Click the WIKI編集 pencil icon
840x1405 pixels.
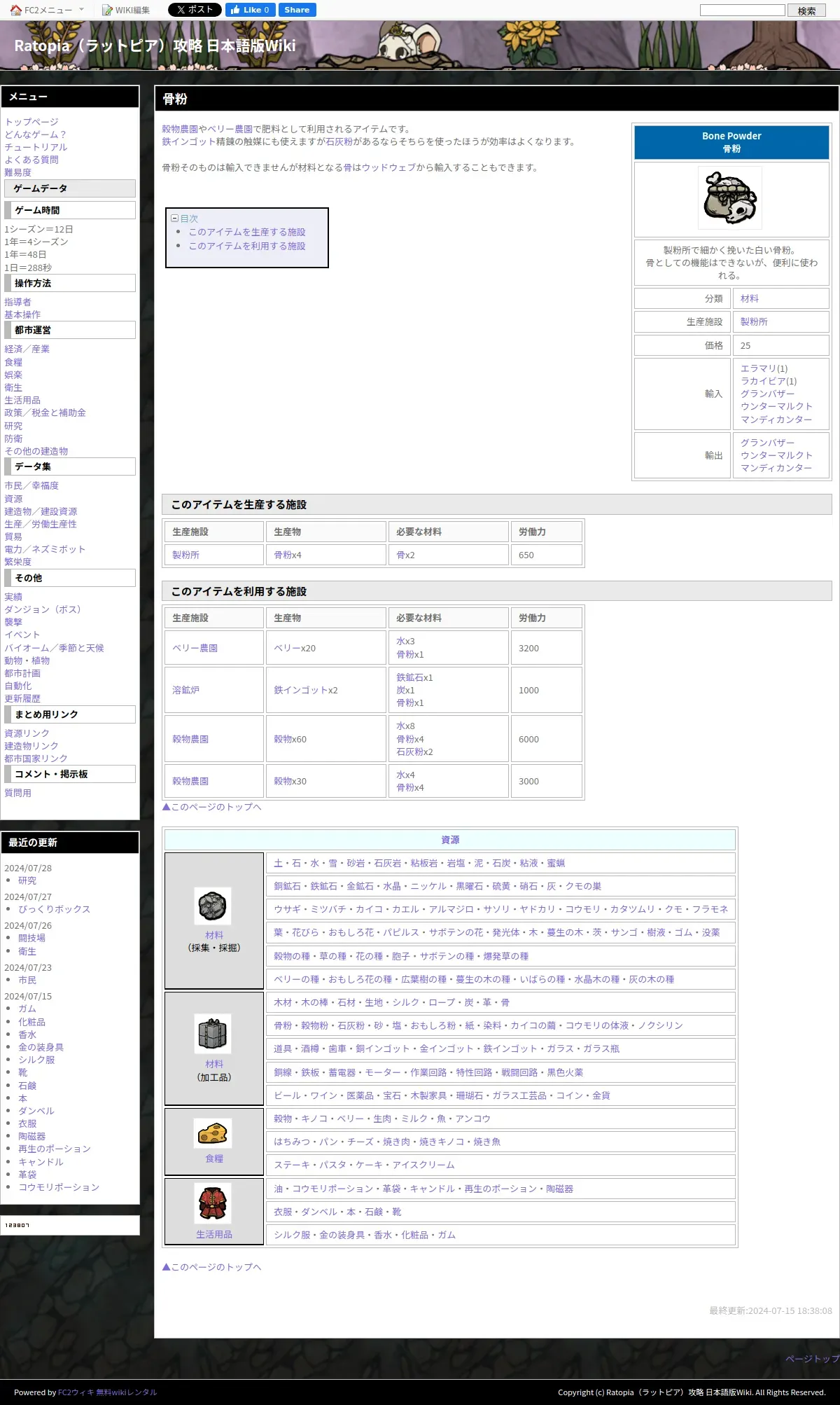(x=107, y=10)
